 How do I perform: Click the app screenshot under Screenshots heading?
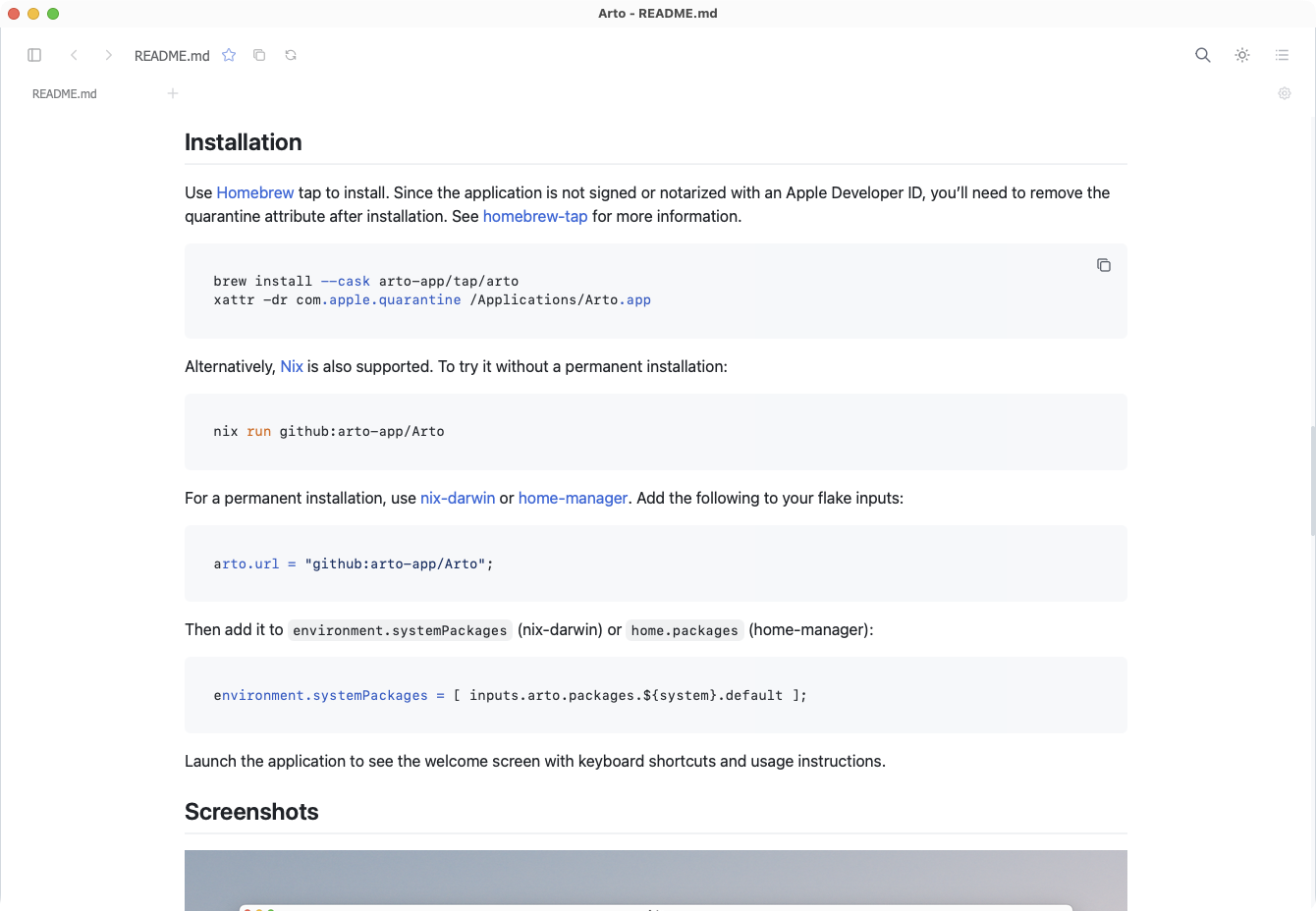[x=655, y=881]
